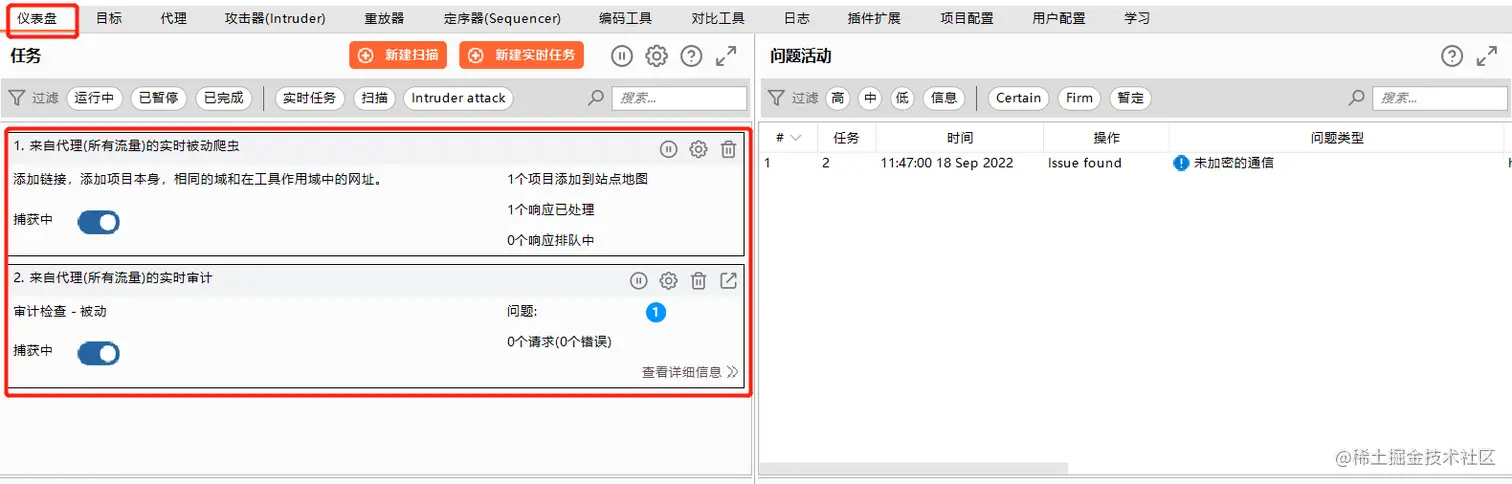Viewport: 1512px width, 484px height.
Task: Open the 攻击器(Intruder) tab
Action: coord(276,19)
